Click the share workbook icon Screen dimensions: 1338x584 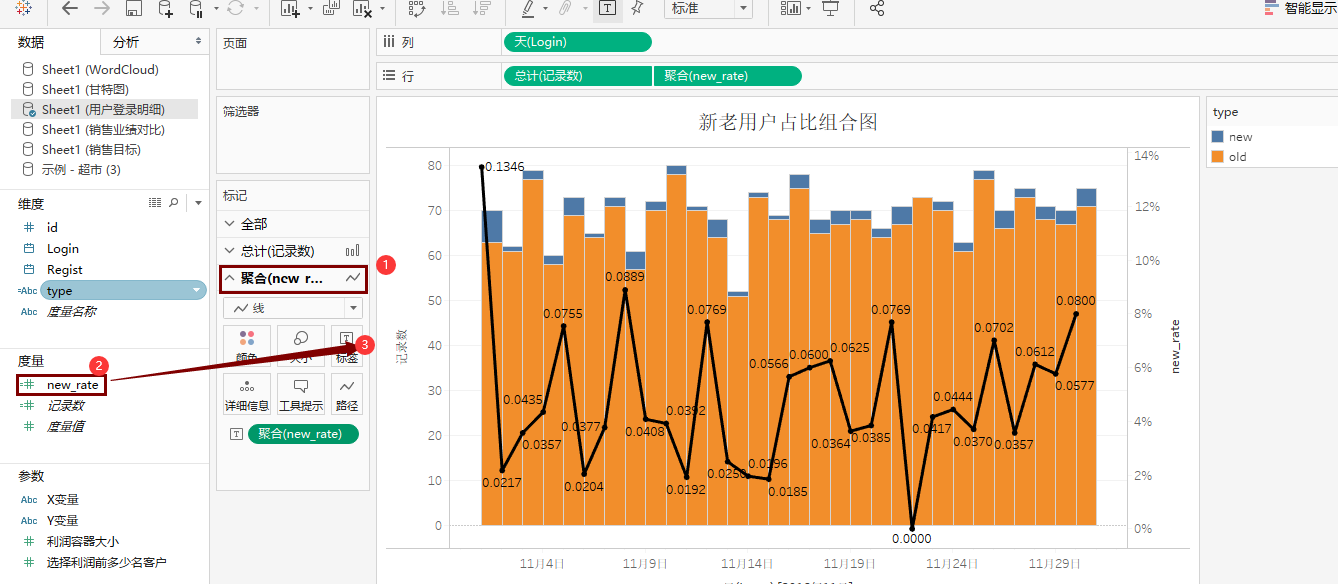point(877,8)
